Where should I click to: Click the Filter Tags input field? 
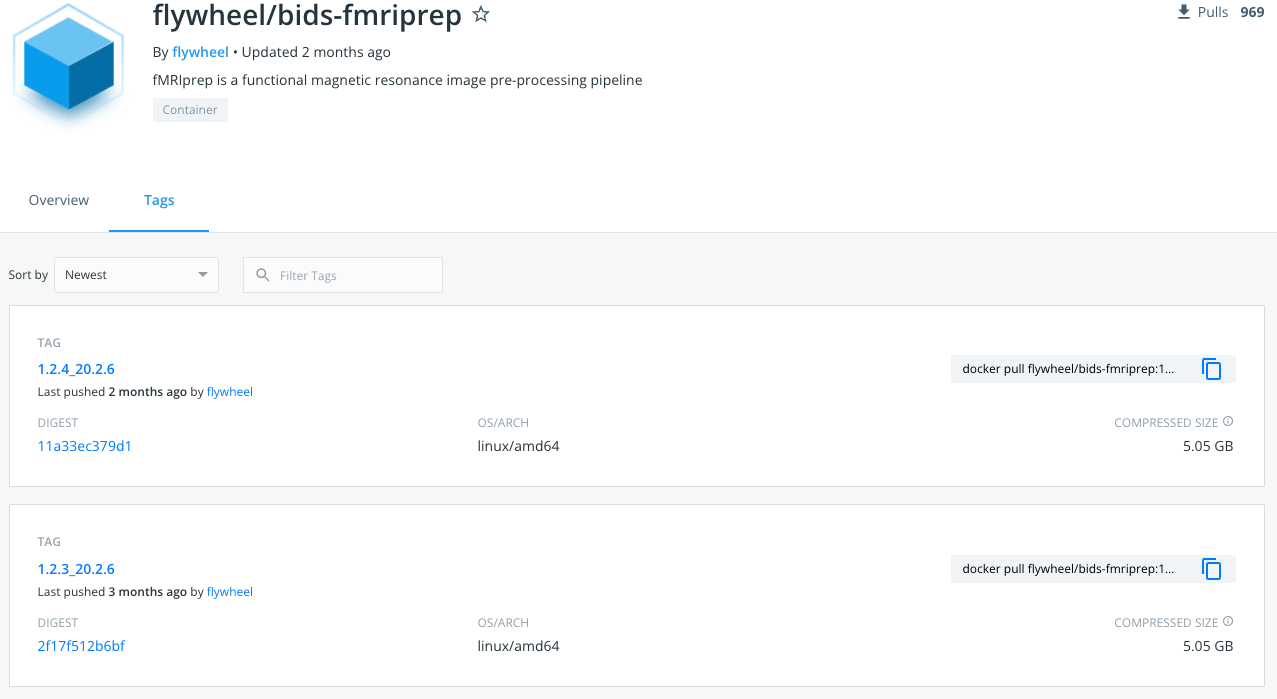343,275
